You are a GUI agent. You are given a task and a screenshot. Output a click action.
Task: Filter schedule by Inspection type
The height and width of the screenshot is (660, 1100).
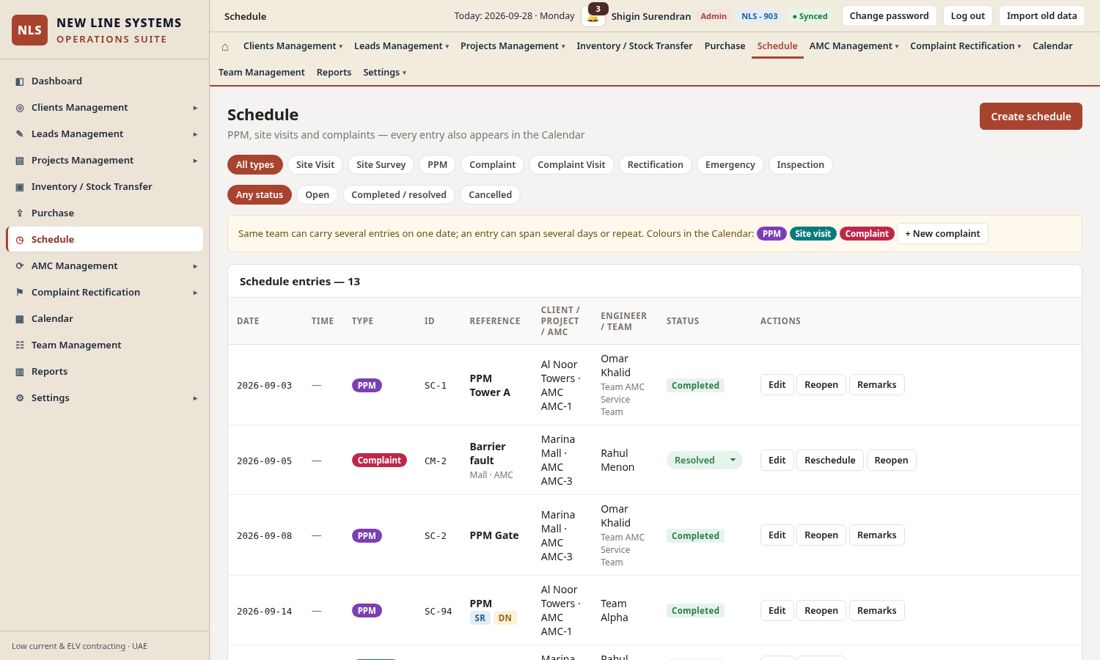coord(800,165)
